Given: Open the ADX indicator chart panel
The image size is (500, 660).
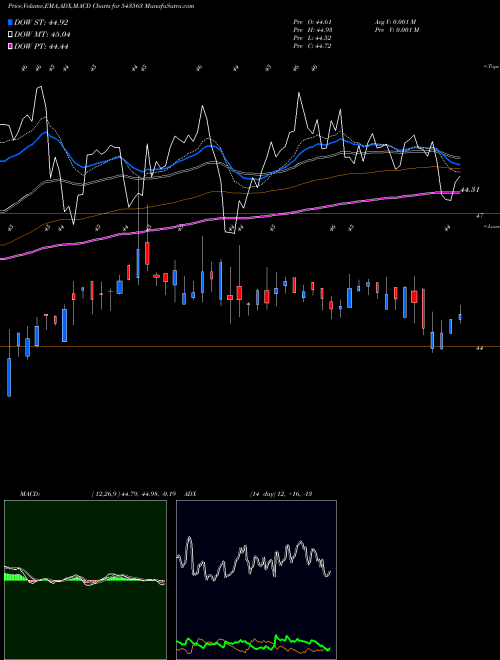Looking at the screenshot, I should pyautogui.click(x=256, y=580).
